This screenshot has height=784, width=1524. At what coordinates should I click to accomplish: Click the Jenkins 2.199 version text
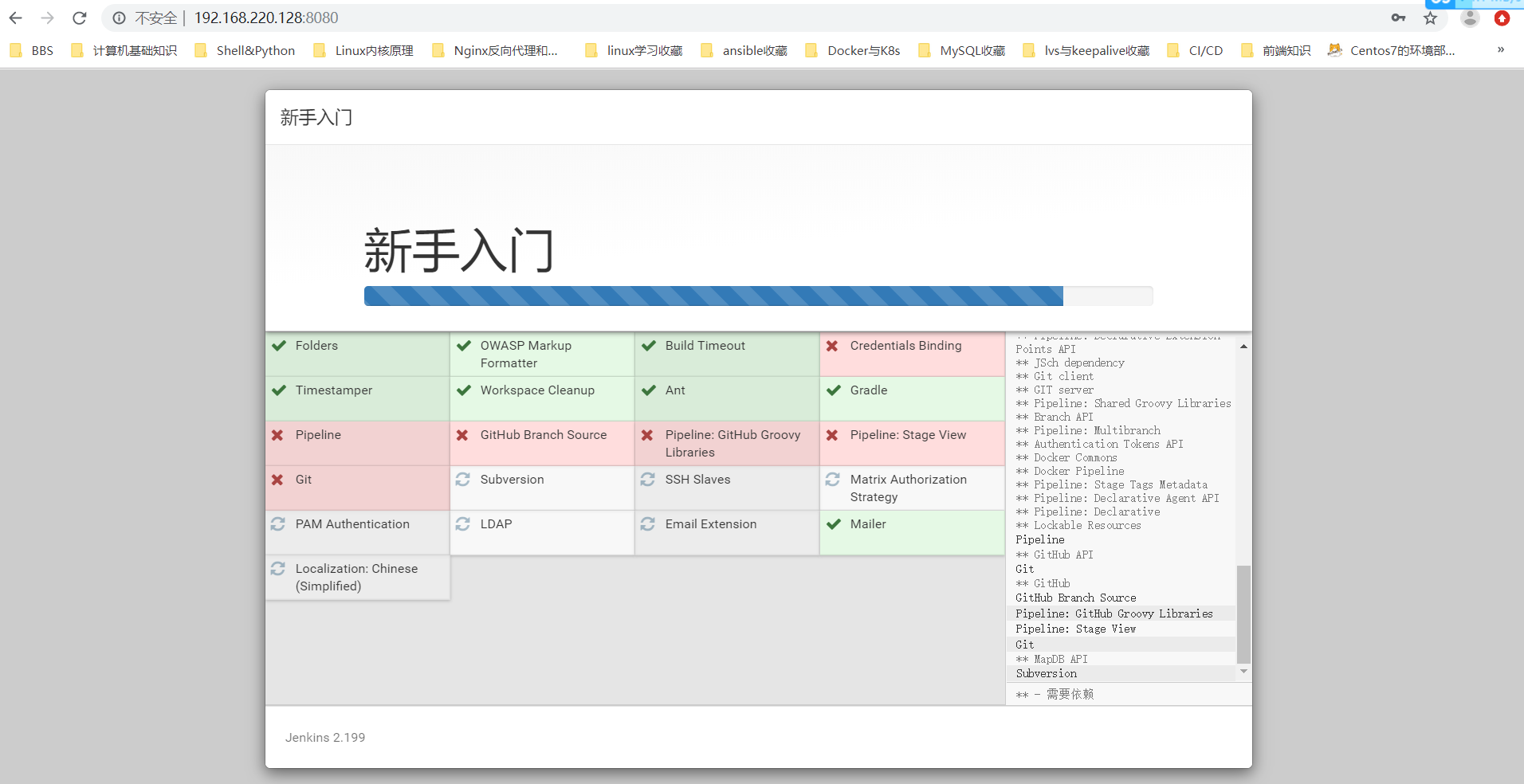(325, 738)
